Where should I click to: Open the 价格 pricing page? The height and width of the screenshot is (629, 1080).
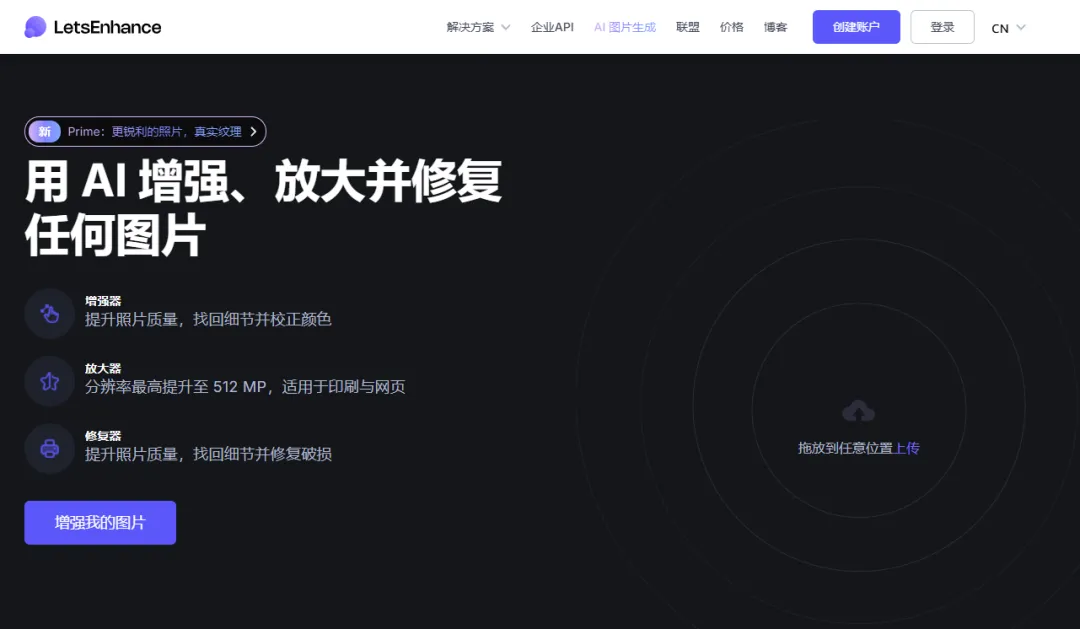point(731,27)
